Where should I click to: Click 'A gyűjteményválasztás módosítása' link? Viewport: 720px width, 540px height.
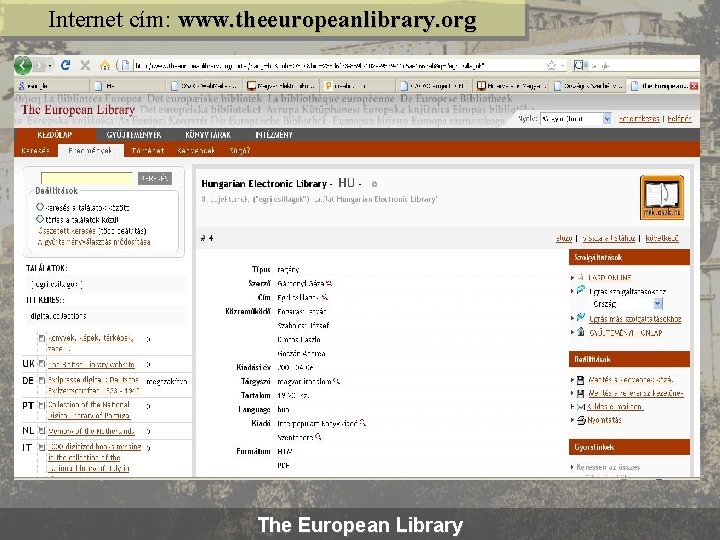(x=94, y=242)
